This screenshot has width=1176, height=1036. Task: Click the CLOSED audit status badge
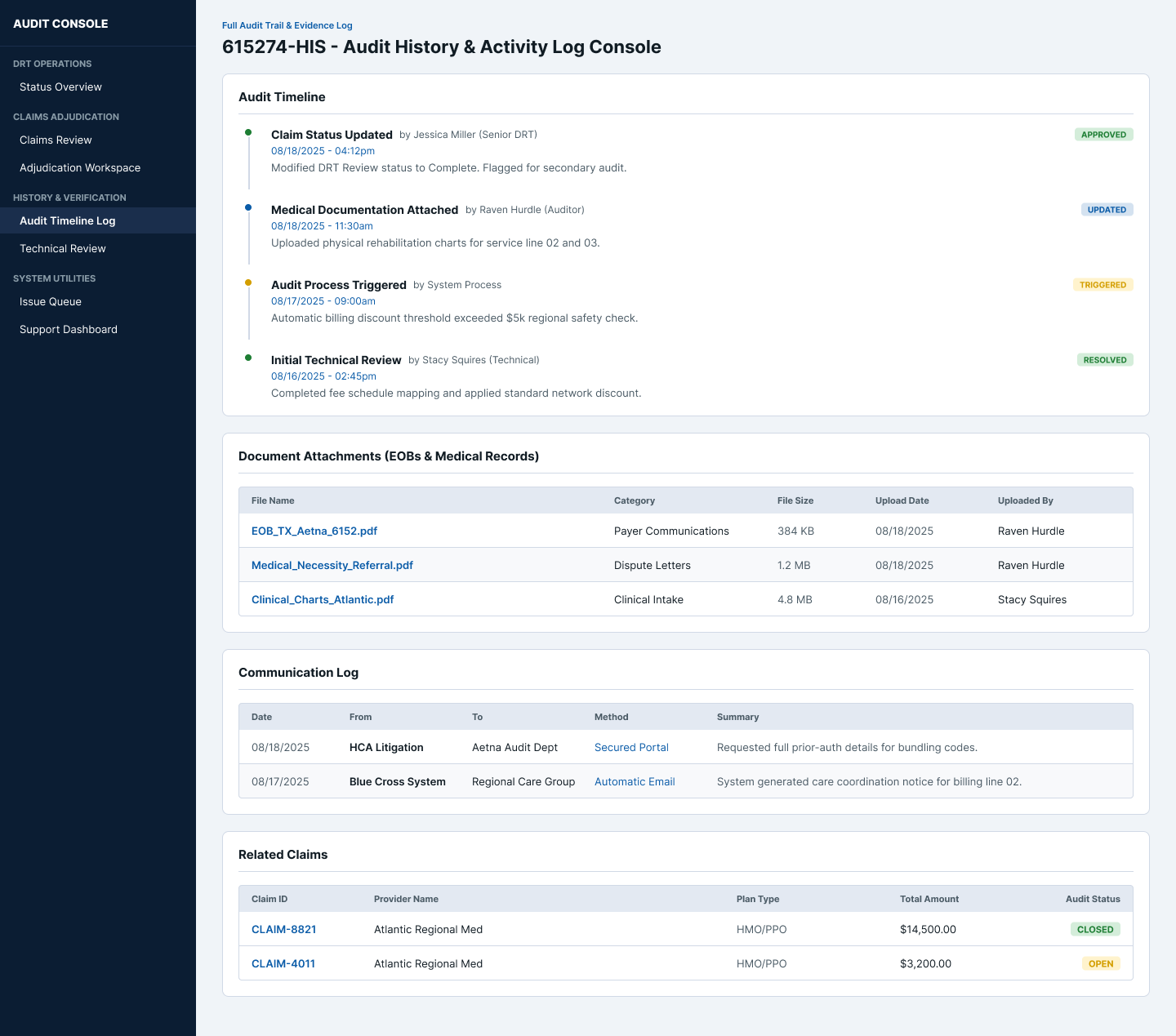tap(1095, 929)
